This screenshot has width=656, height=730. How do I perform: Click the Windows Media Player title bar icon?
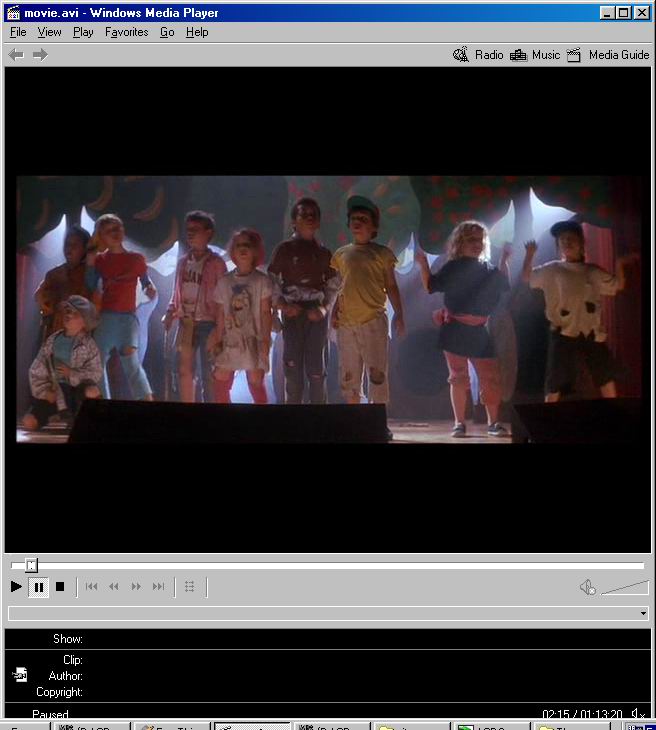[x=14, y=13]
